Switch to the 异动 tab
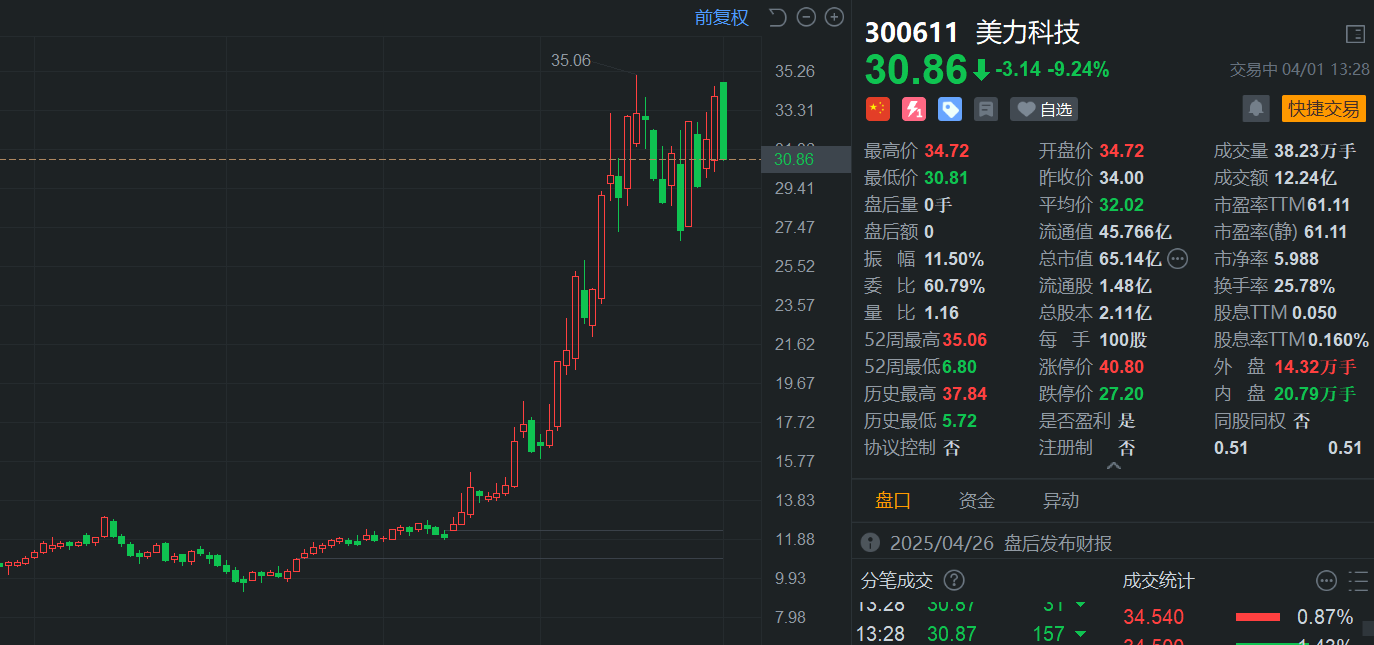Viewport: 1374px width, 645px height. click(x=1061, y=500)
